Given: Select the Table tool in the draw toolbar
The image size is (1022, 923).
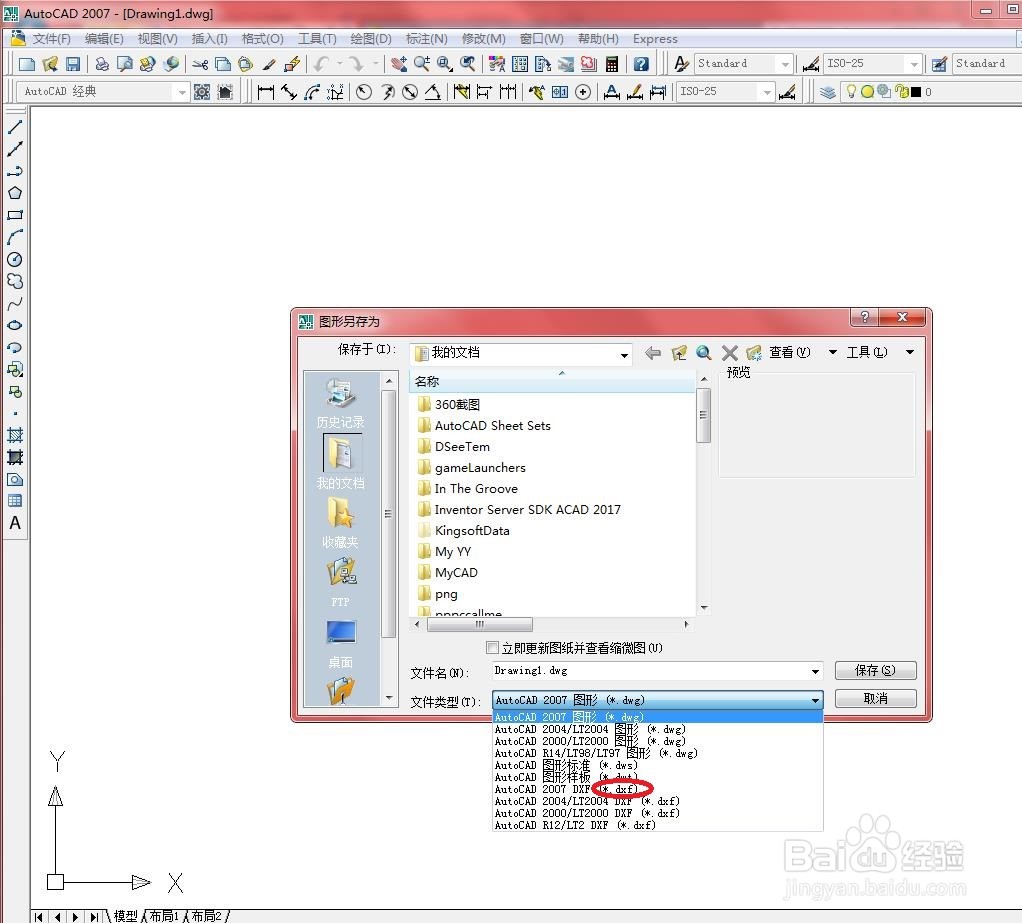Looking at the screenshot, I should [x=15, y=501].
